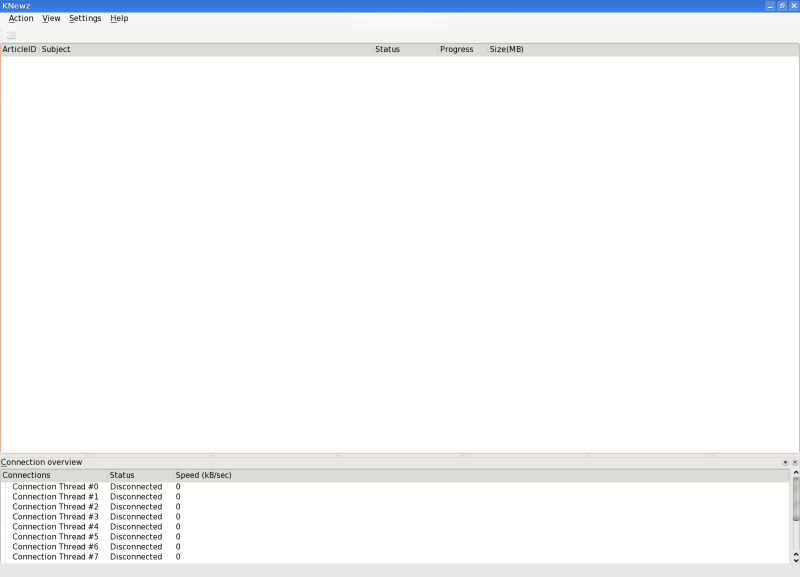The width and height of the screenshot is (800, 577).
Task: Close the KNewz window
Action: click(x=794, y=6)
